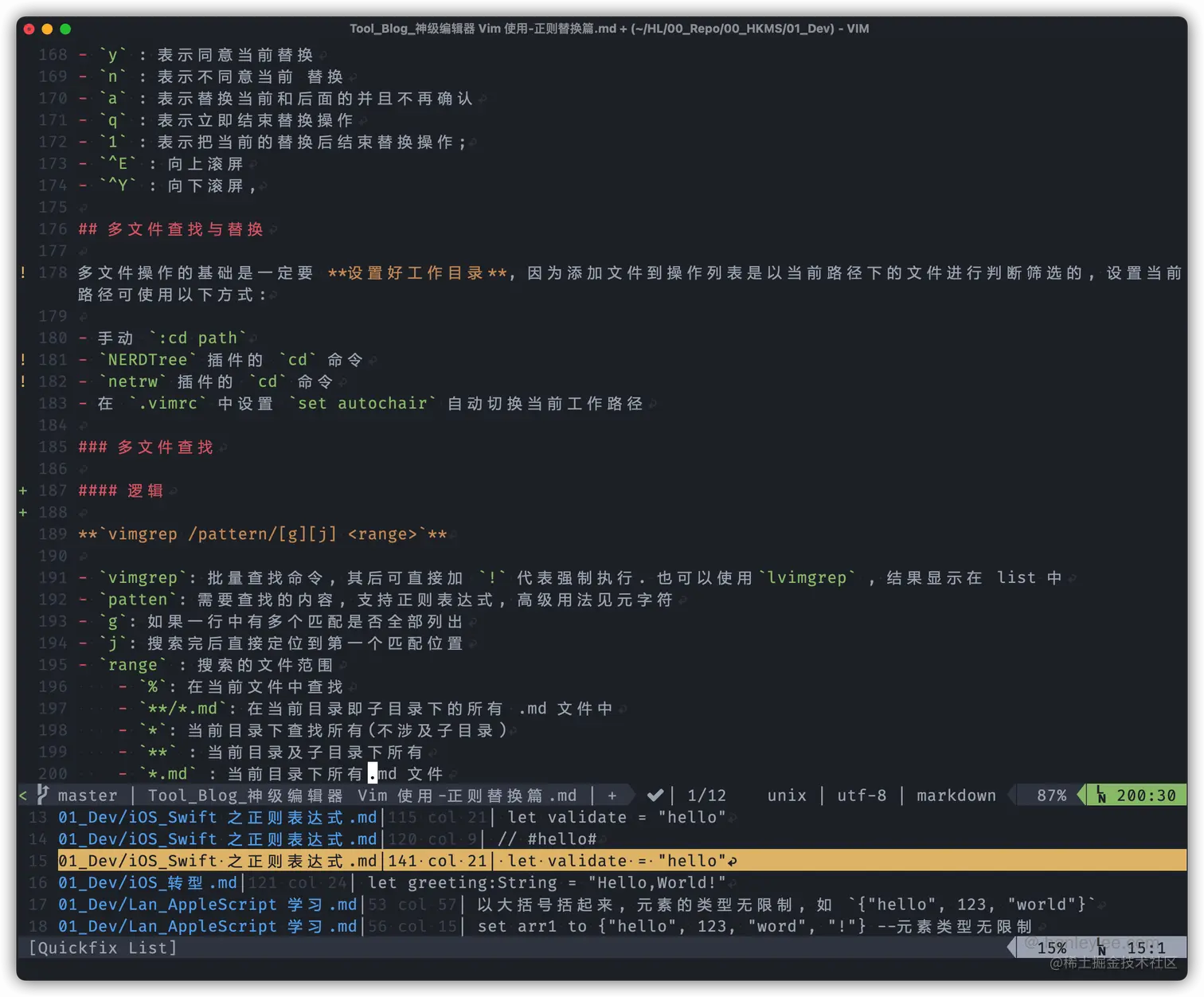
Task: Click the master branch name in the status line
Action: 88,796
